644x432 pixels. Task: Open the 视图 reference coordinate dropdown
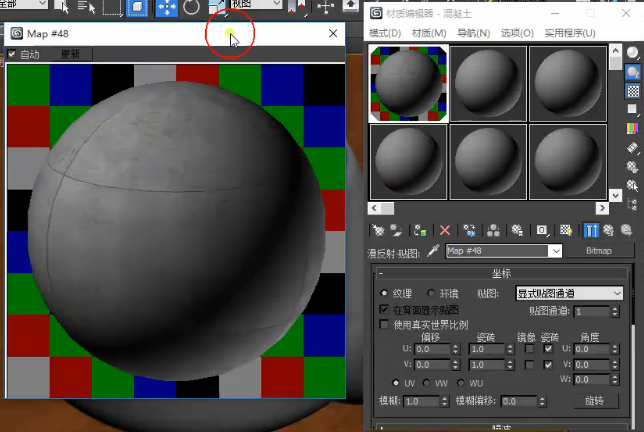[x=256, y=4]
